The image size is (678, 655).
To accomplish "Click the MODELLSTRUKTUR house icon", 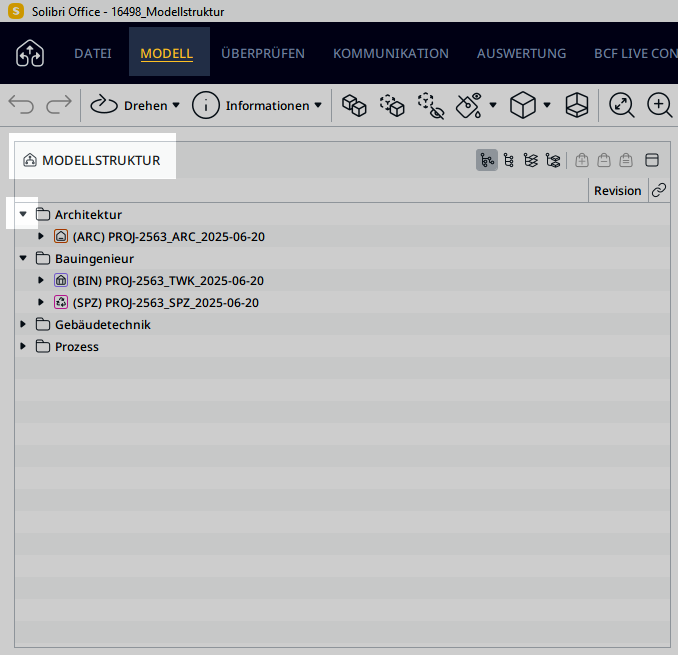I will (30, 160).
